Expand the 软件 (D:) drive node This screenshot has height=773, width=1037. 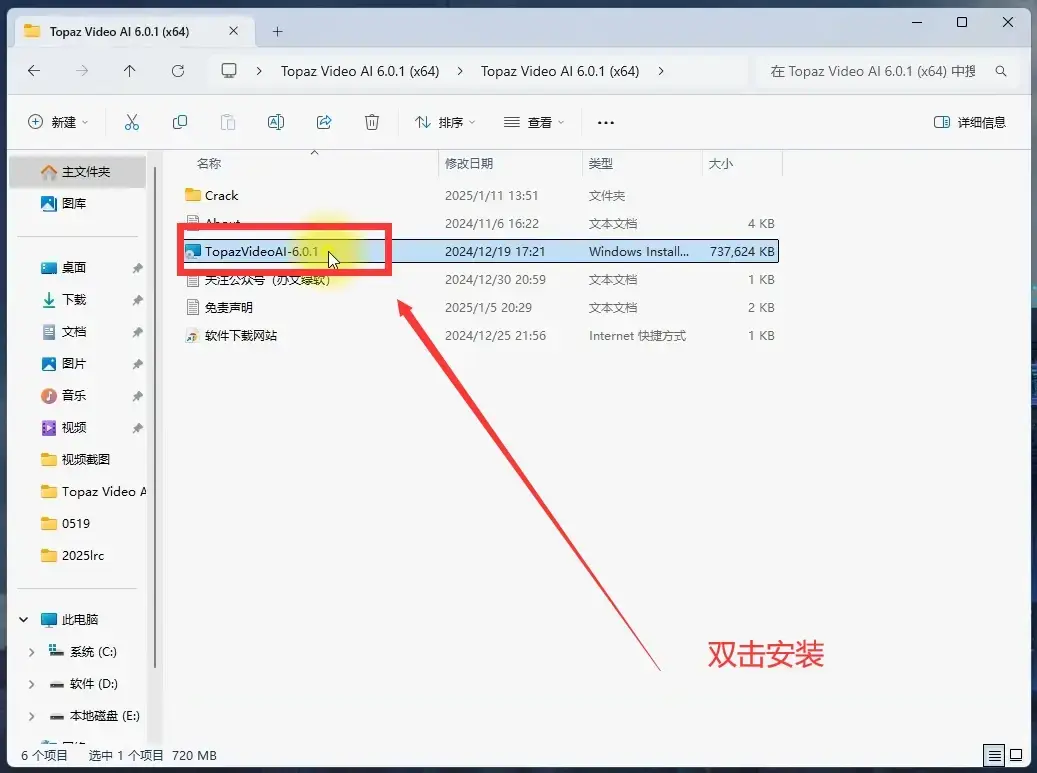tap(31, 684)
